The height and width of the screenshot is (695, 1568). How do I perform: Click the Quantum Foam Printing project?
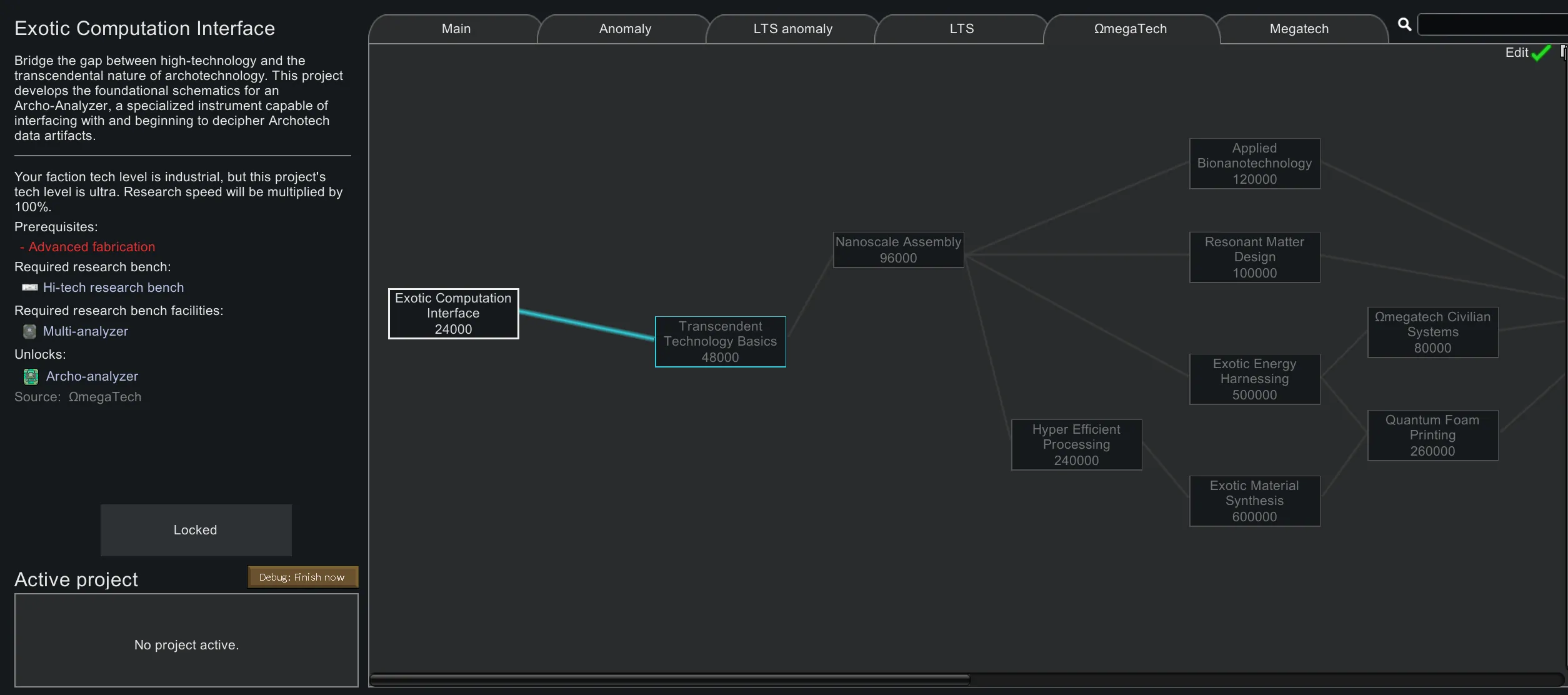click(x=1432, y=436)
